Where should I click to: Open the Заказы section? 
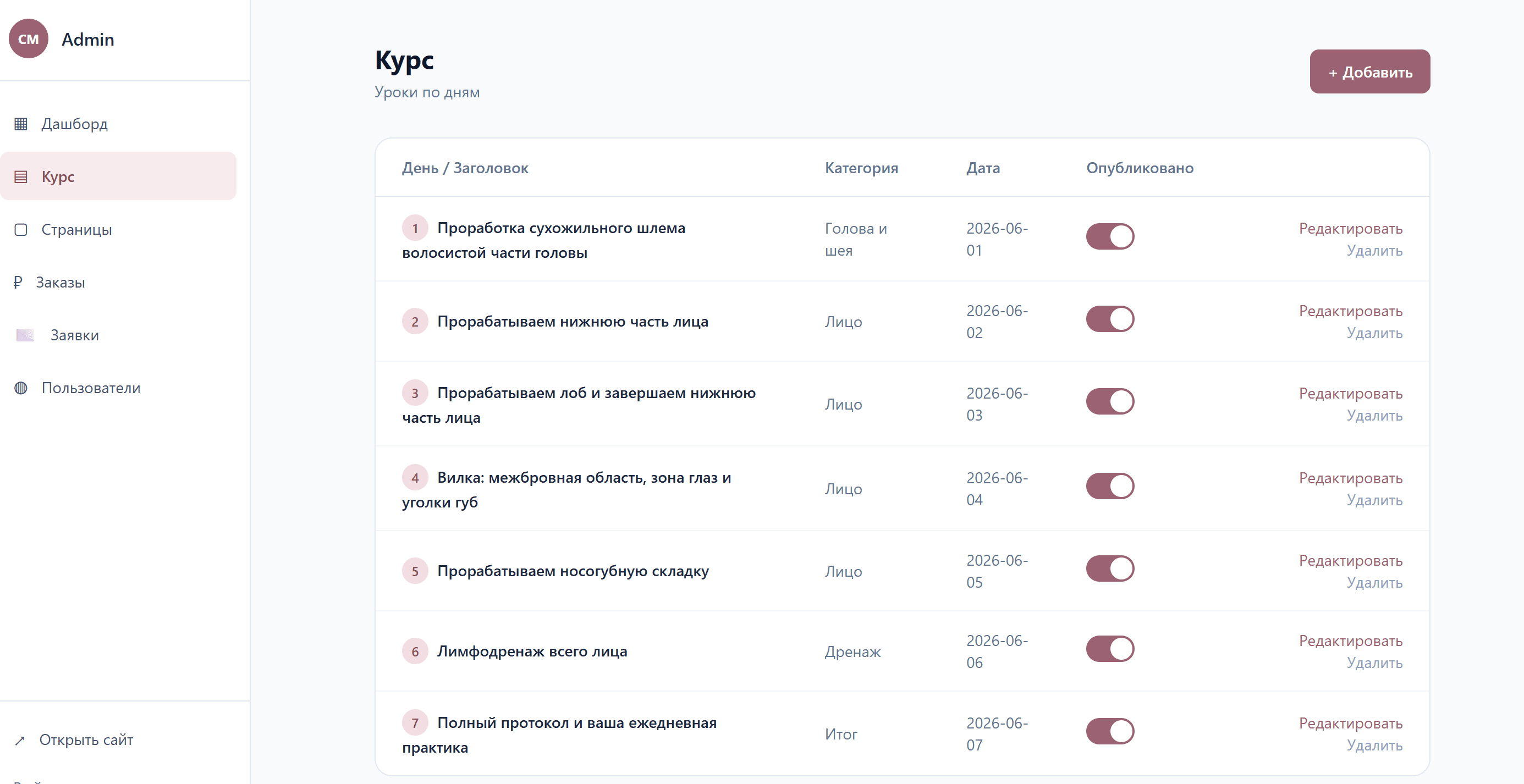tap(118, 282)
